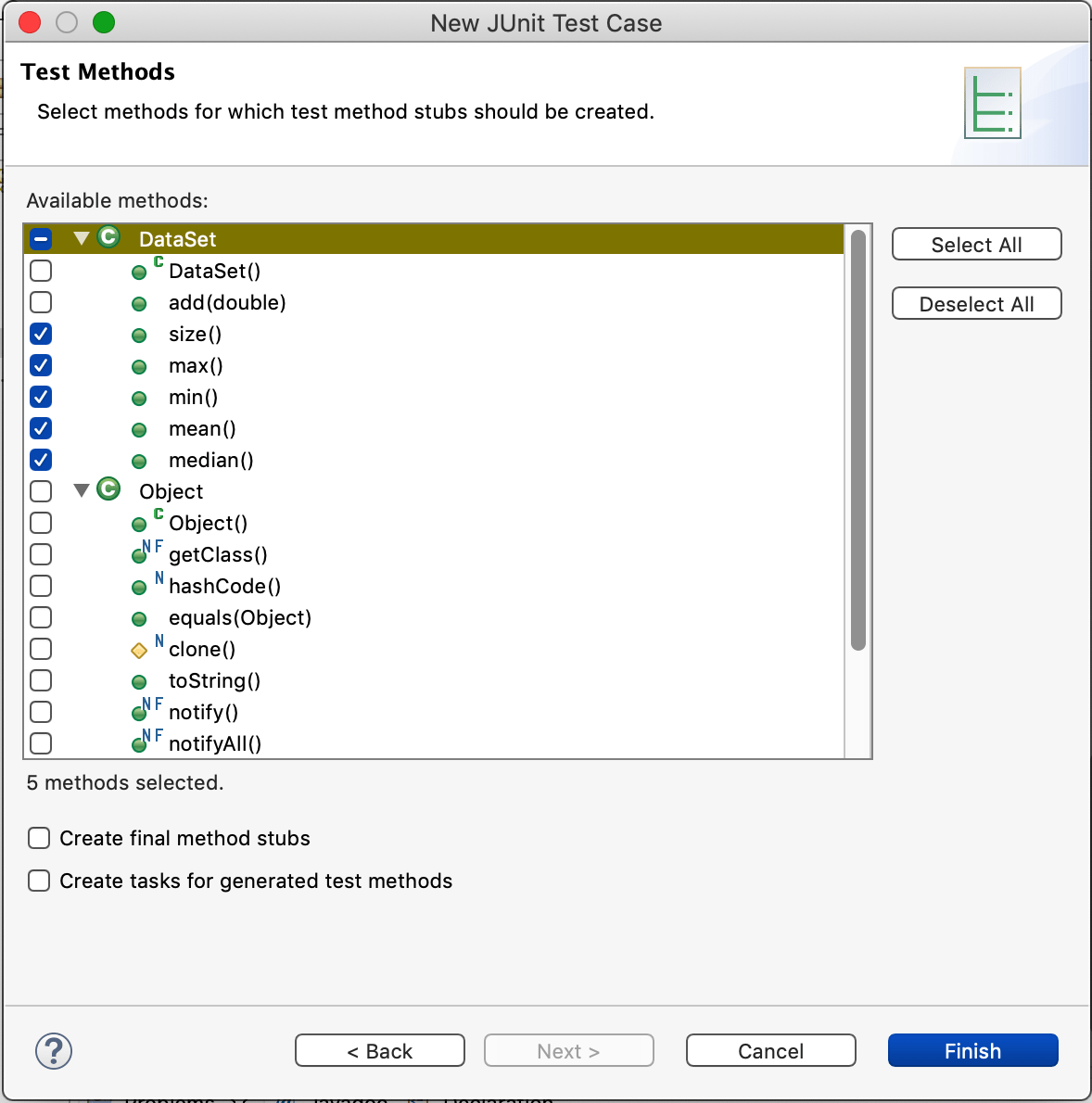Click the min() method green icon
Image resolution: width=1092 pixels, height=1103 pixels.
tap(139, 399)
